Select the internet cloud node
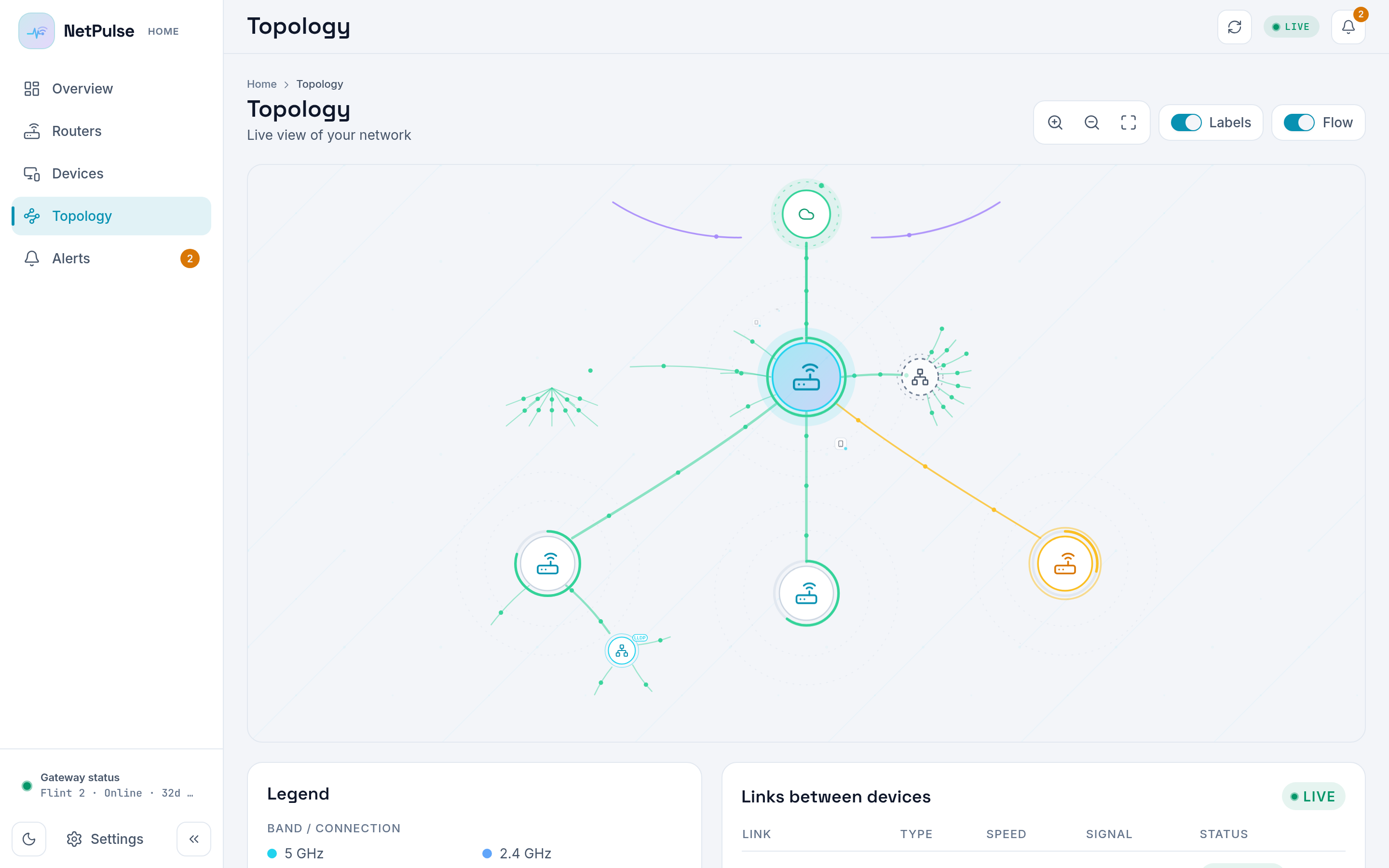Screen dimensions: 1389x868 pos(806,214)
